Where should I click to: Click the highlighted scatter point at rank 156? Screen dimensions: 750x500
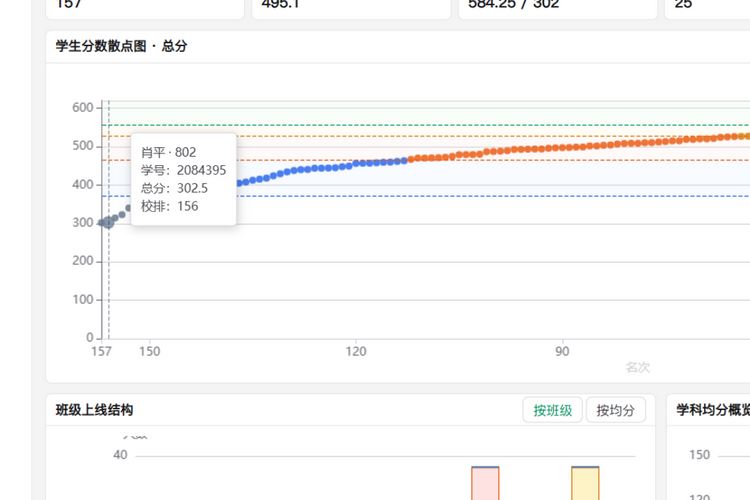point(109,222)
